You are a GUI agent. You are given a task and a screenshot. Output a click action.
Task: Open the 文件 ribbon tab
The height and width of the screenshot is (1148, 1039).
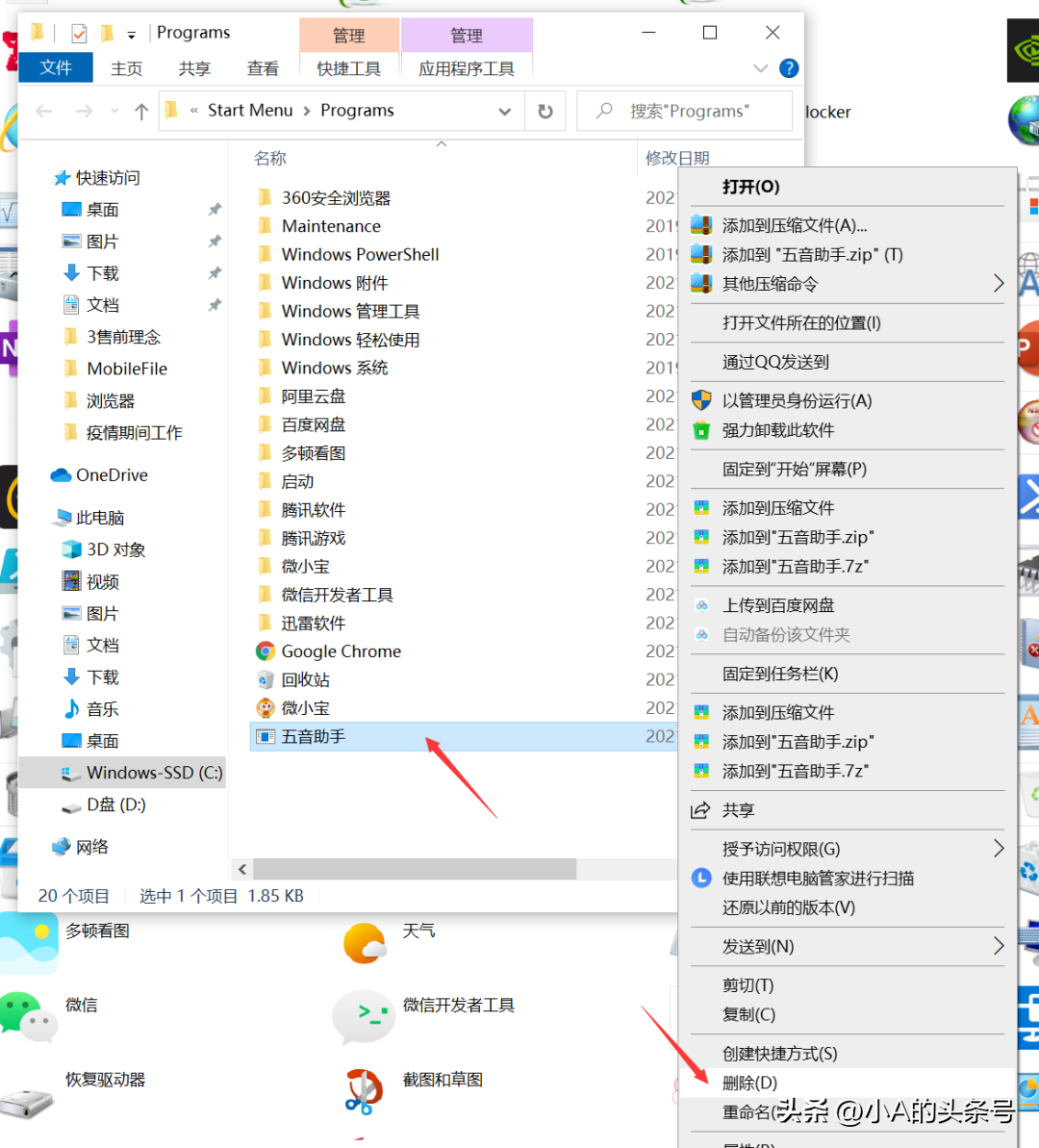click(56, 68)
